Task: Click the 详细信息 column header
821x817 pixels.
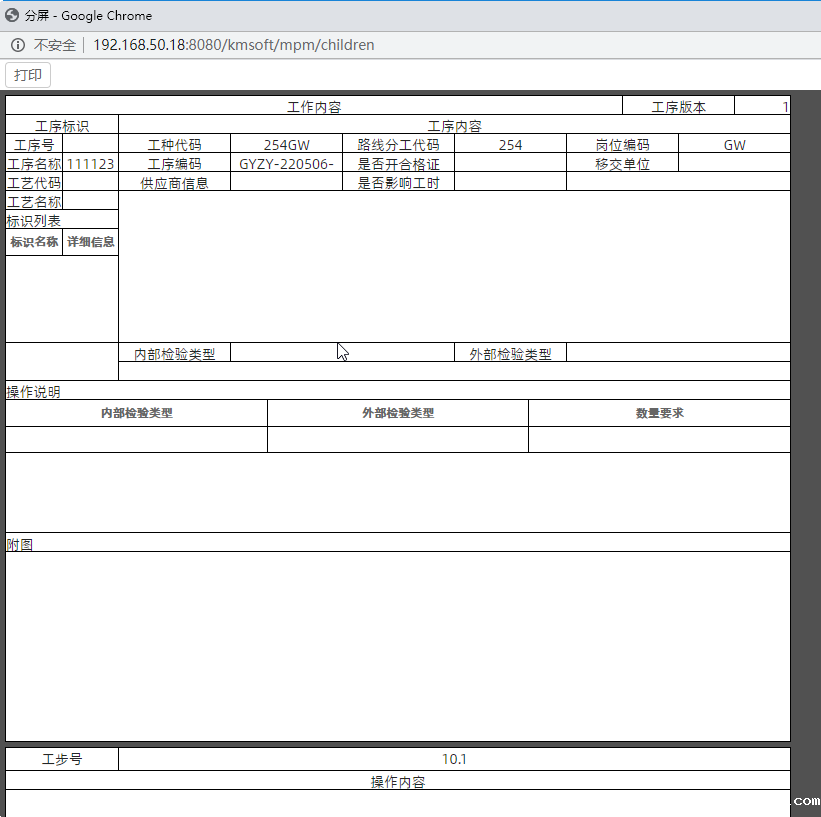Action: [x=90, y=242]
